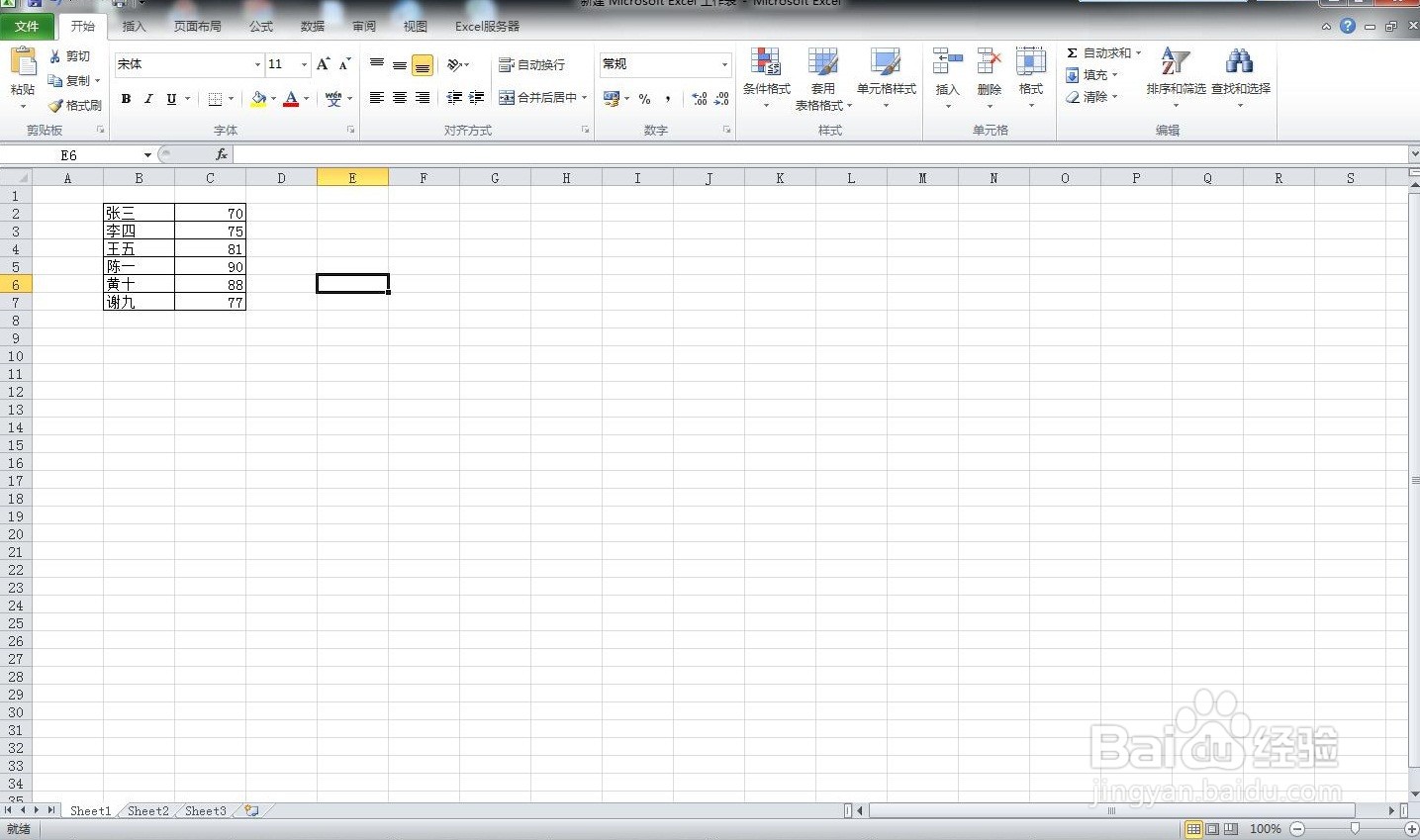Decrease the indent

454,98
